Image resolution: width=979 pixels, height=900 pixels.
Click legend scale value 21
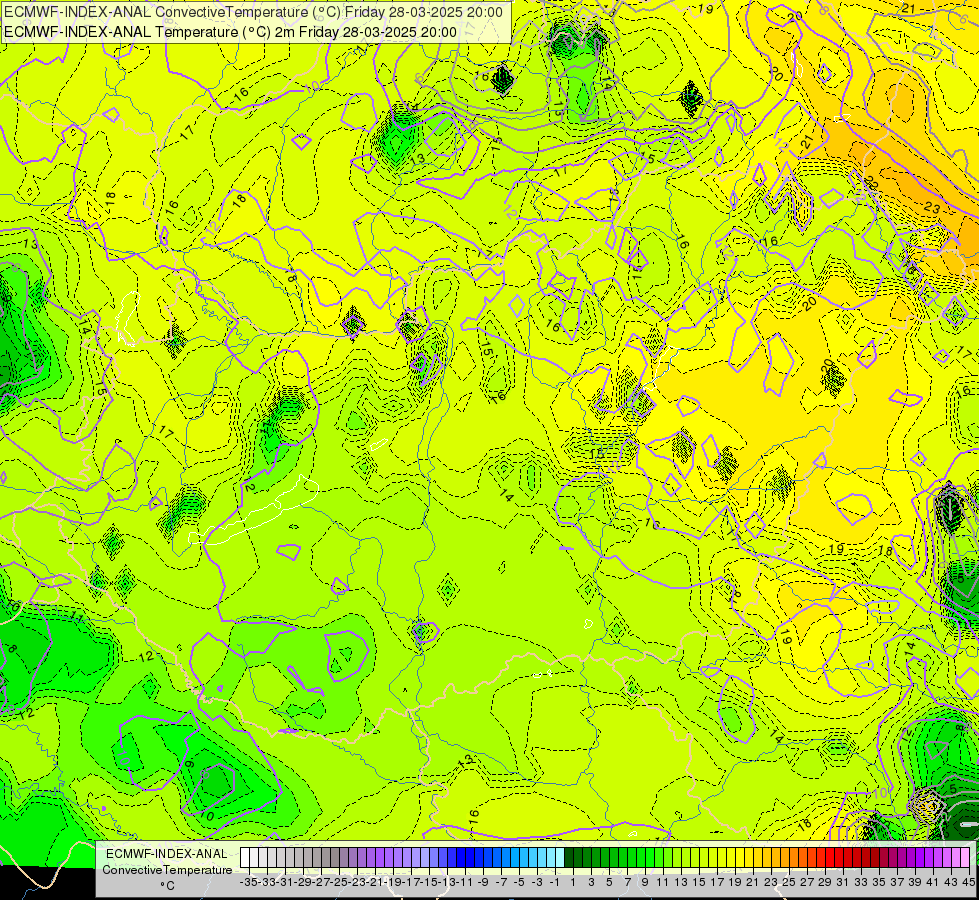(752, 882)
